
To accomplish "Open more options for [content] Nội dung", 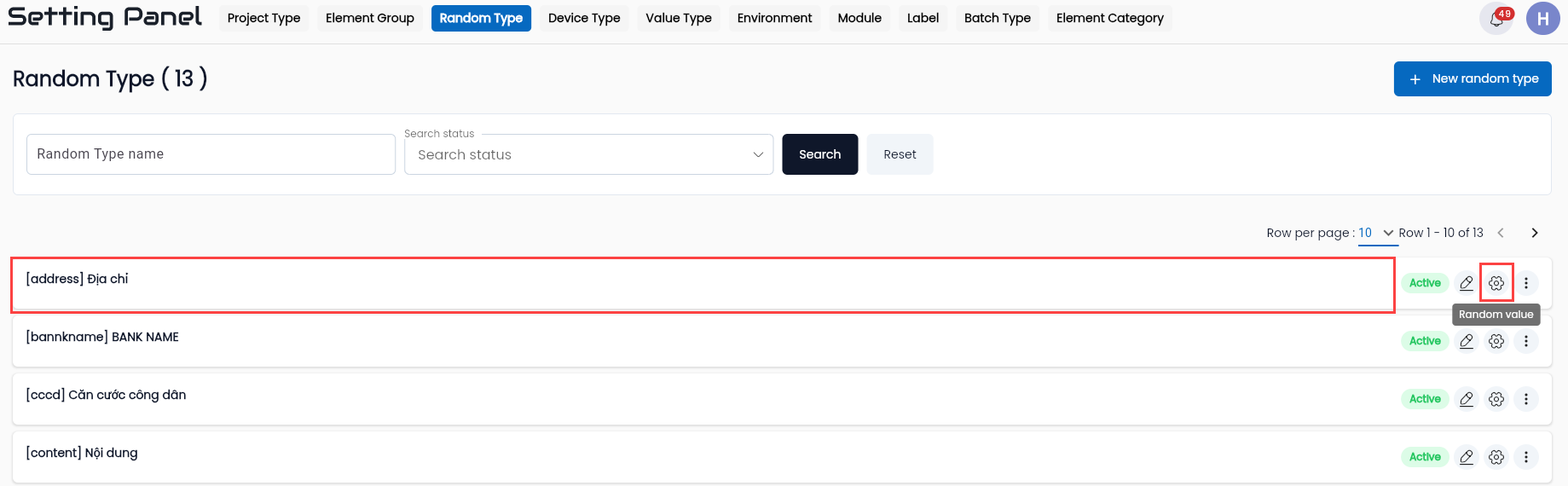I will pyautogui.click(x=1526, y=457).
